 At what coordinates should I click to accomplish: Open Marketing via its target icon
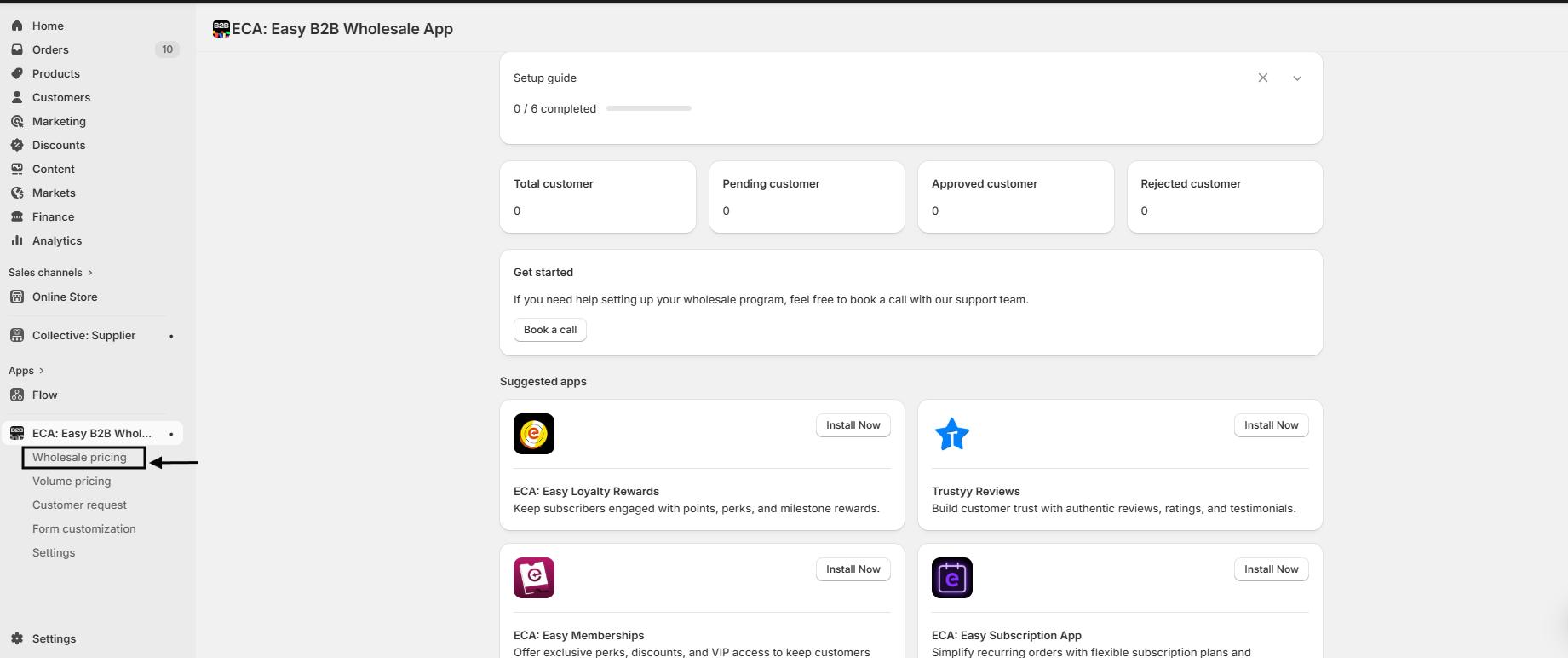click(17, 121)
